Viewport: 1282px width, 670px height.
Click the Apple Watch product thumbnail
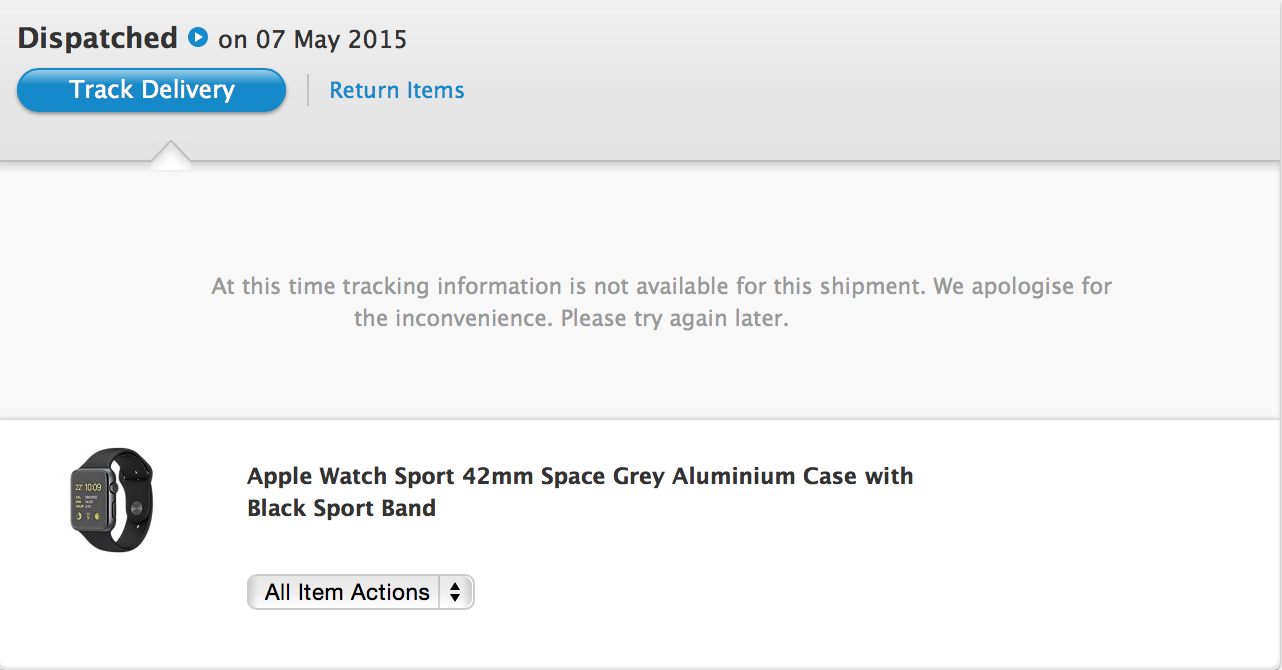pyautogui.click(x=111, y=500)
